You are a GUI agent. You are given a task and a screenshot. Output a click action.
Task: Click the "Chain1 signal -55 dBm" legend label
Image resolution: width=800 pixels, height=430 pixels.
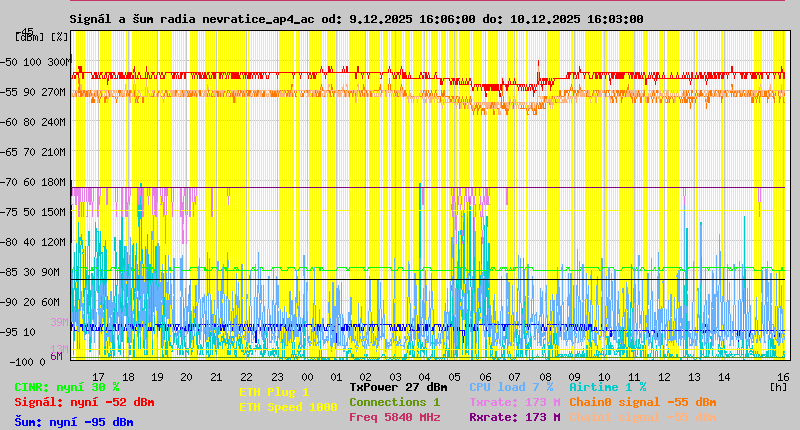click(x=643, y=417)
